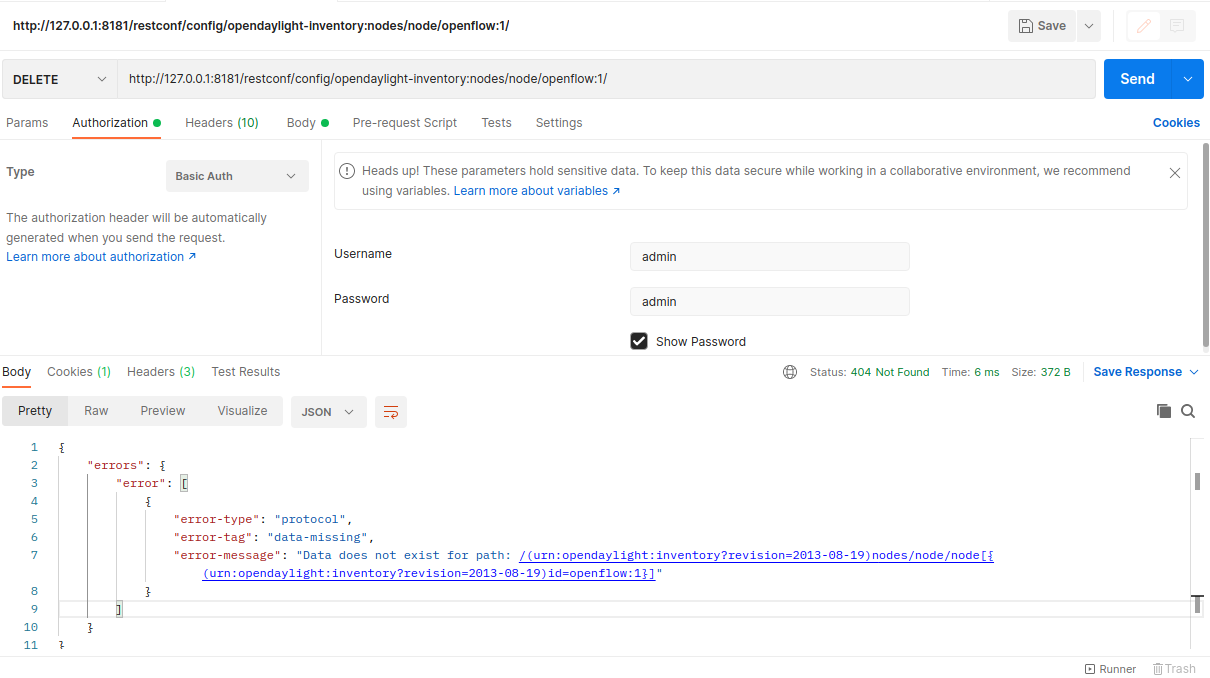This screenshot has height=678, width=1210.
Task: Click the word wrap icon
Action: click(391, 412)
